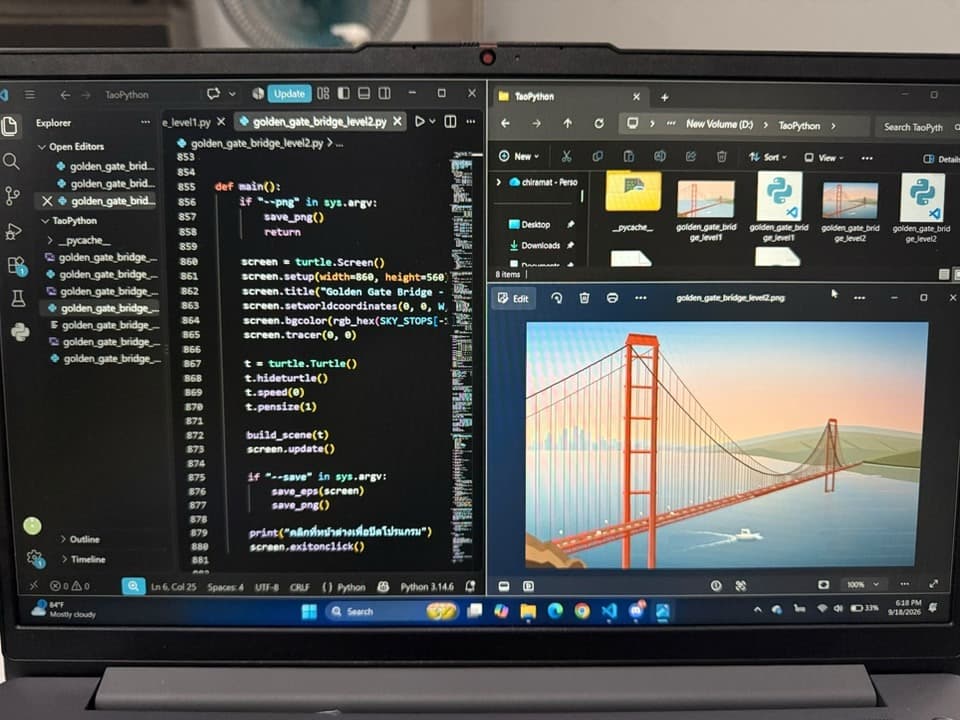Select the __pycache__ folder thumbnail in File Explorer
The image size is (960, 720).
click(x=632, y=202)
